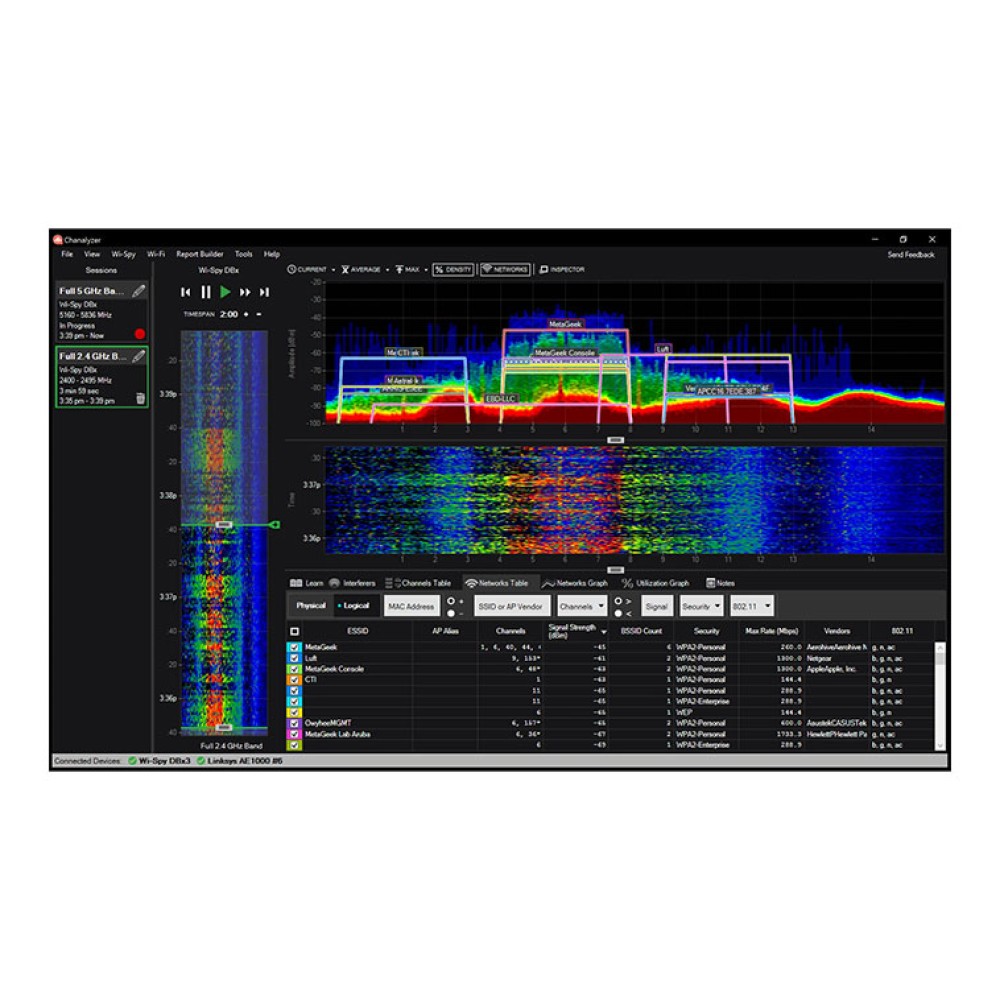
Task: Delete the Full 2.4 GHz session
Action: tap(140, 399)
